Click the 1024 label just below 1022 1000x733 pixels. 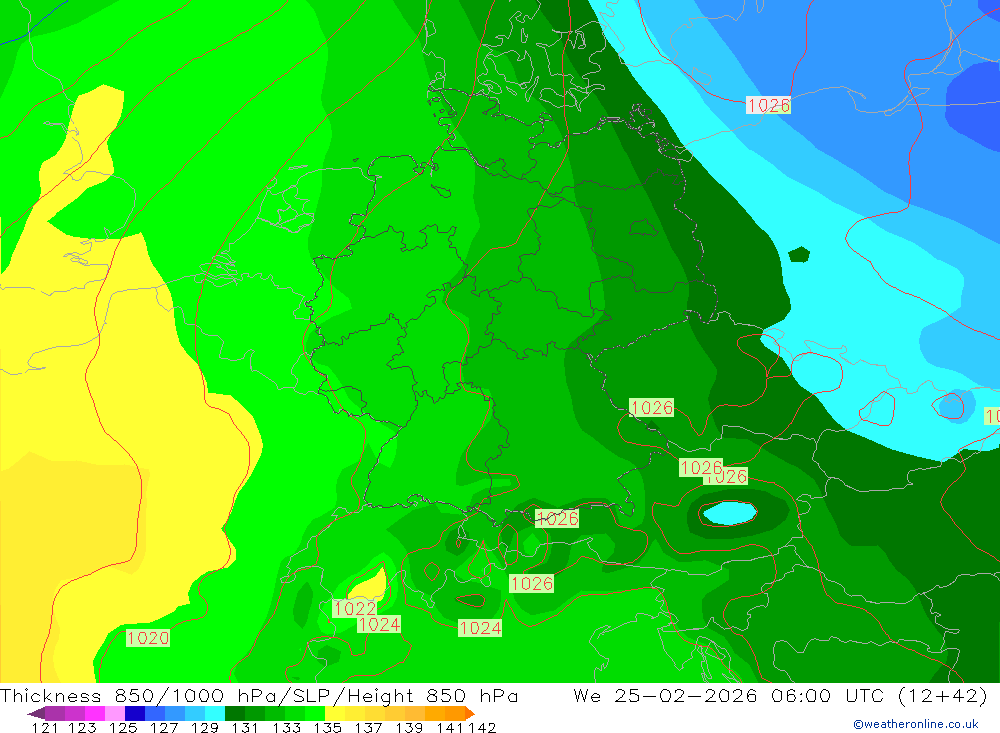tap(379, 624)
